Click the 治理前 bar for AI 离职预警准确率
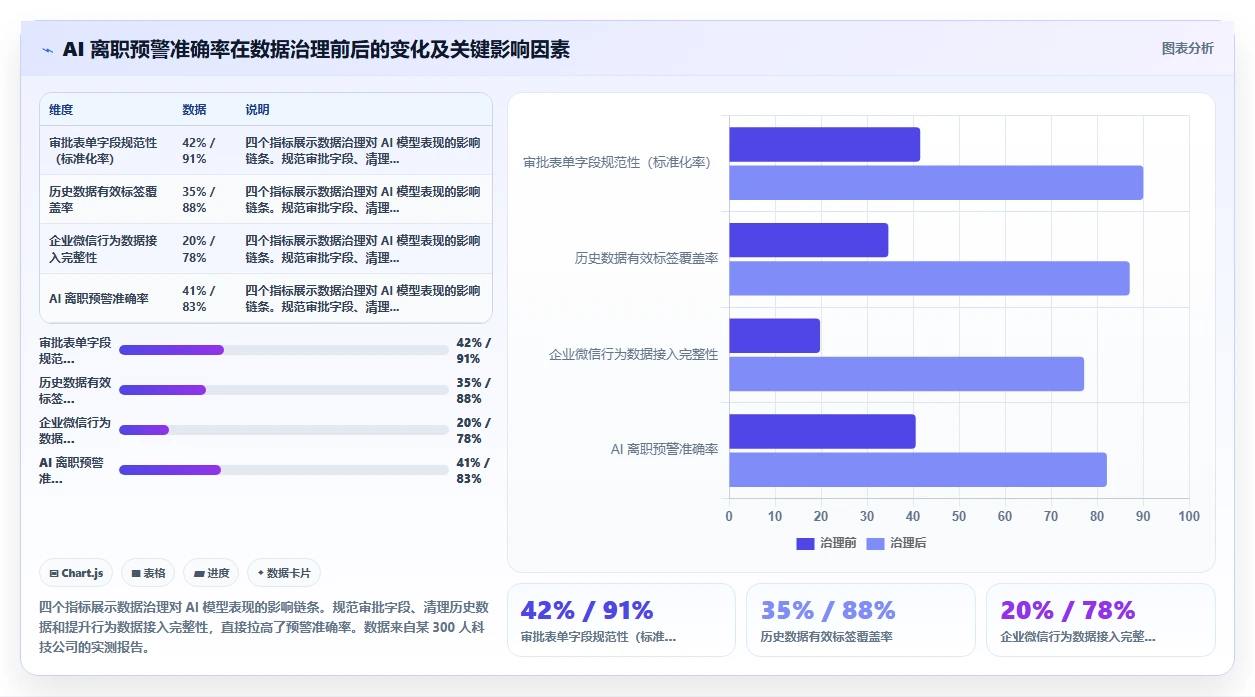 coord(822,431)
